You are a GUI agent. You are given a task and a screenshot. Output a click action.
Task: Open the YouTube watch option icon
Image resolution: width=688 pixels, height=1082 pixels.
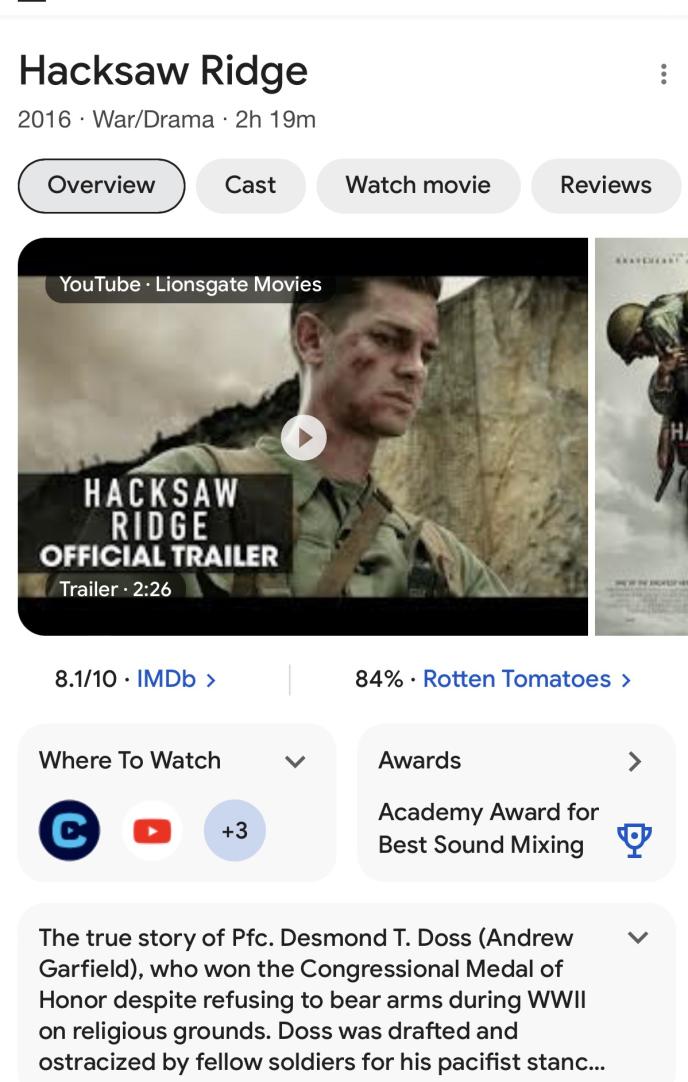pyautogui.click(x=152, y=830)
